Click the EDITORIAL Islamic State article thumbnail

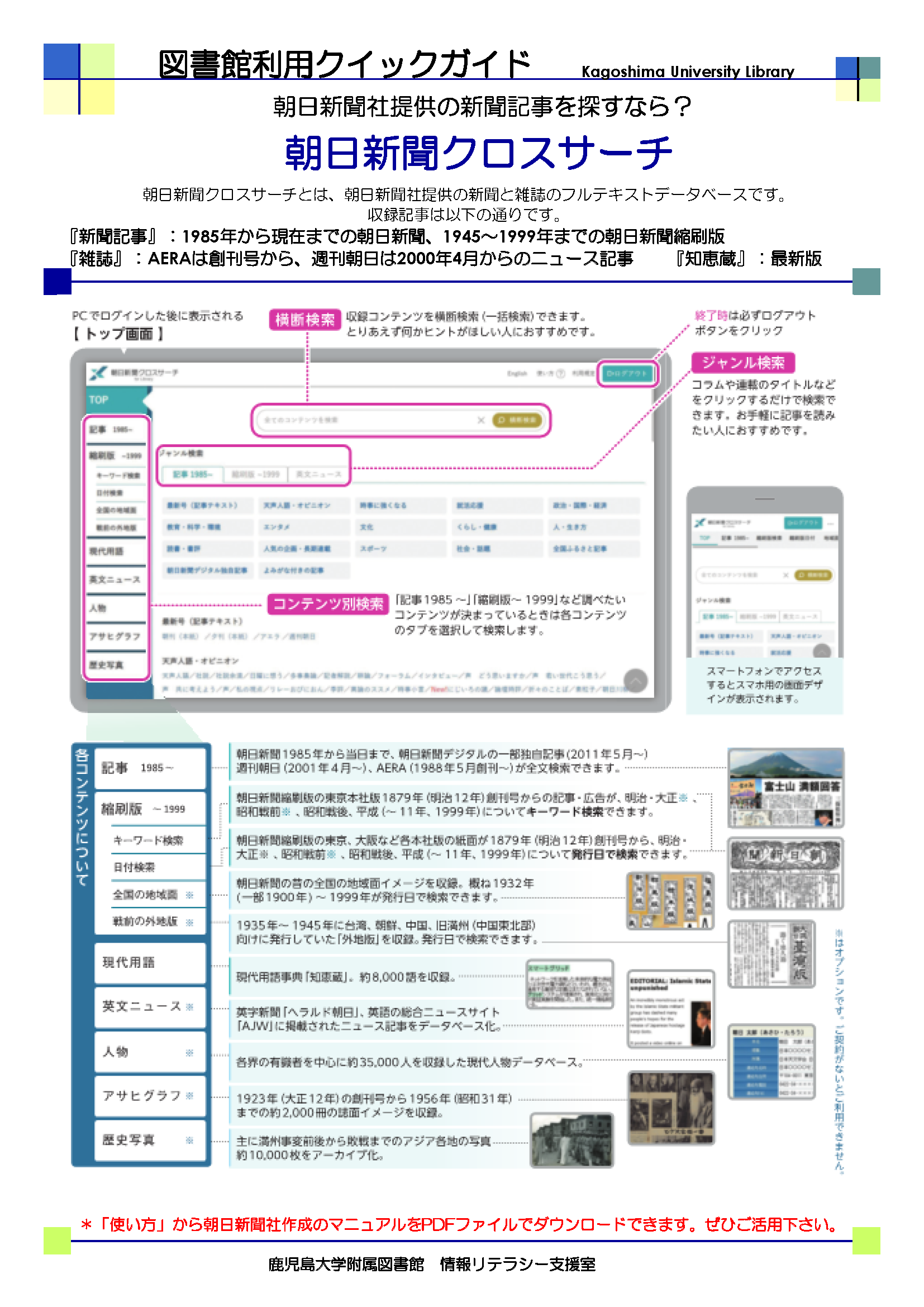671,1009
